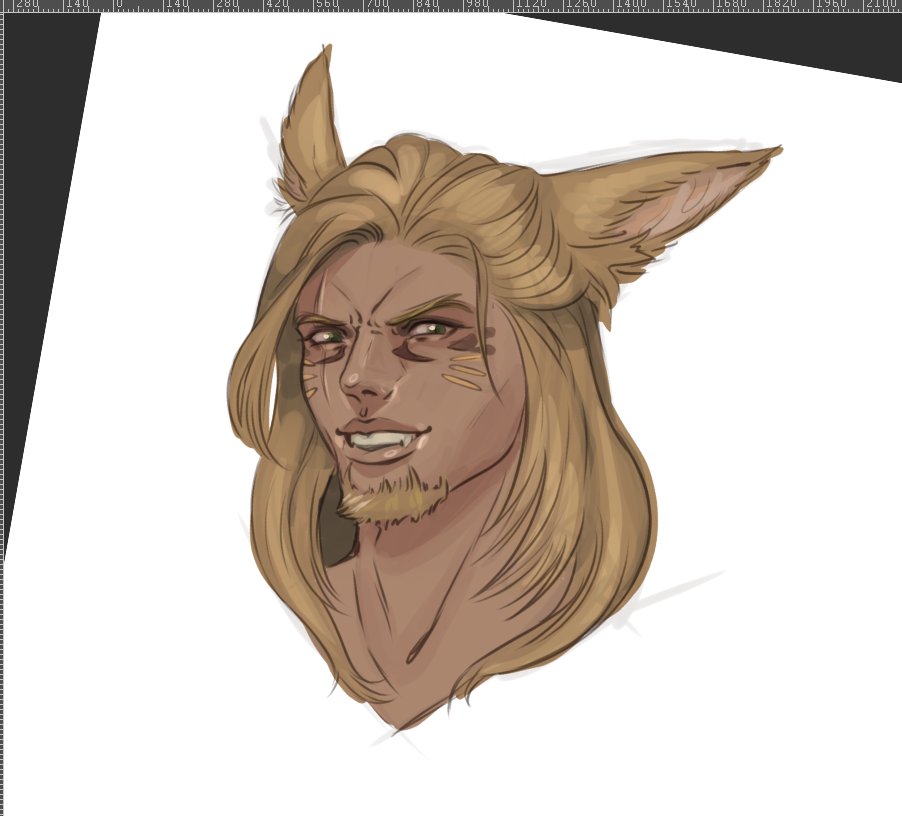902x816 pixels.
Task: Click the corner where the two rulers meet
Action: (x=4, y=7)
